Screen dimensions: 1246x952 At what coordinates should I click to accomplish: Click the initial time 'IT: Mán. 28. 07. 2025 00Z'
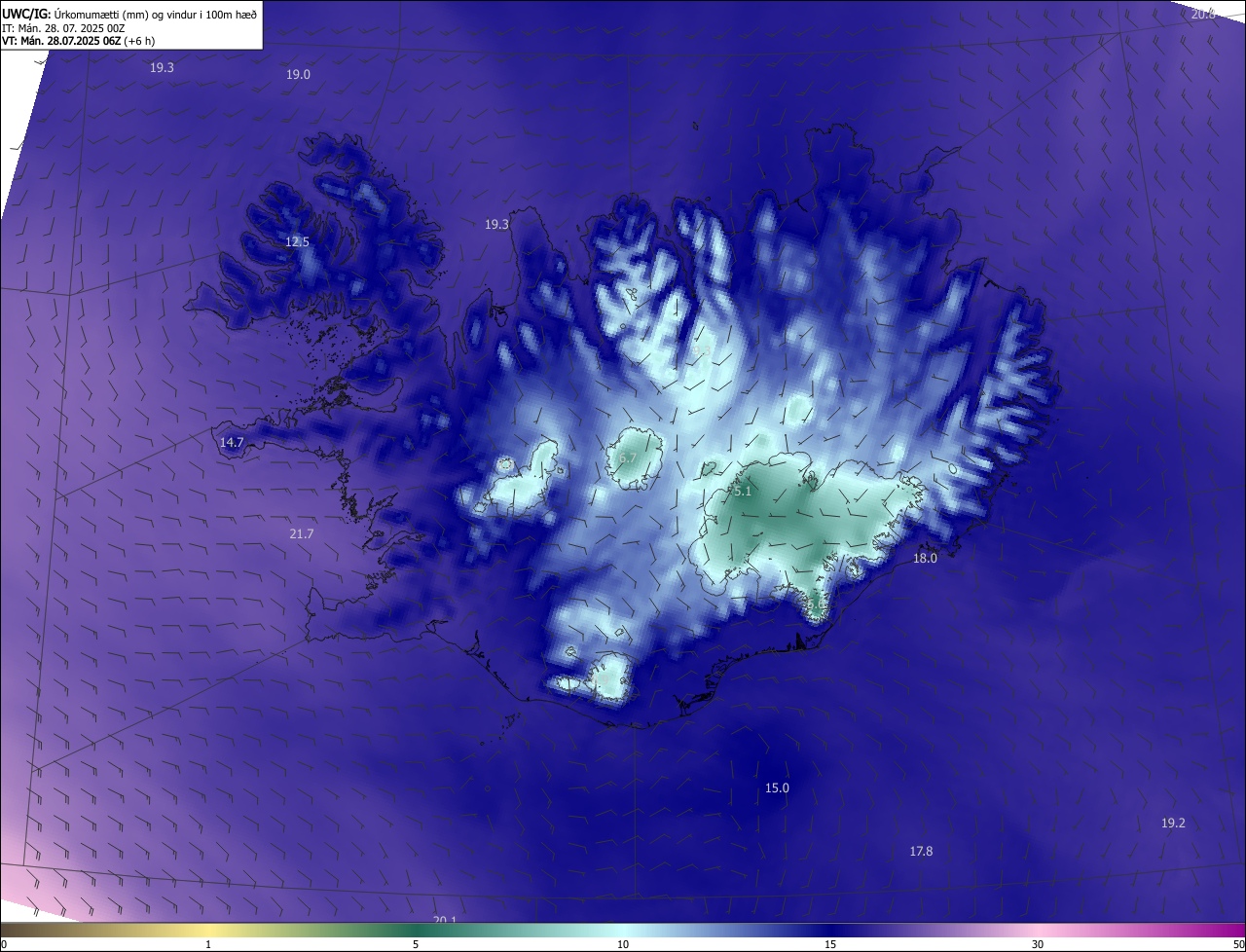(x=64, y=27)
